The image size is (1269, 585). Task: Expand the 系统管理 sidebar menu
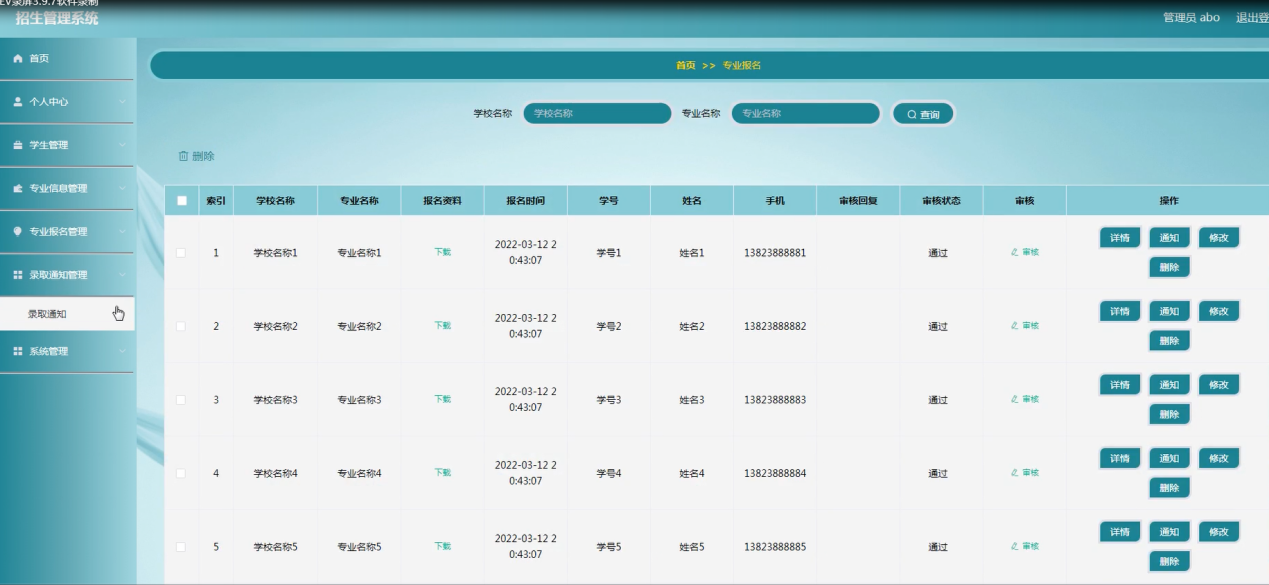(x=66, y=351)
